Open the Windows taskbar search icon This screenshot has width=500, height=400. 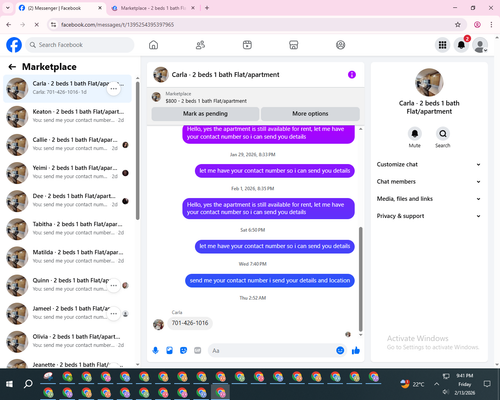[x=28, y=384]
